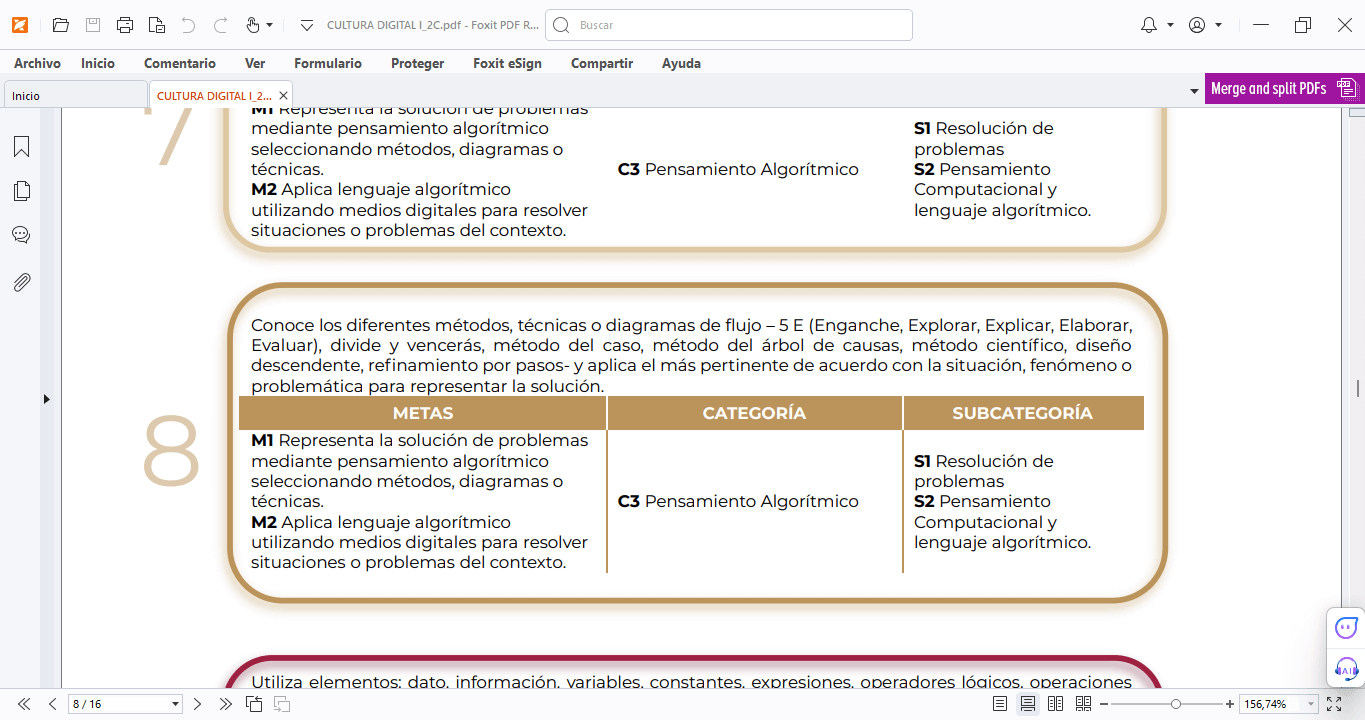The height and width of the screenshot is (720, 1365).
Task: Open the notifications bell icon
Action: (x=1149, y=25)
